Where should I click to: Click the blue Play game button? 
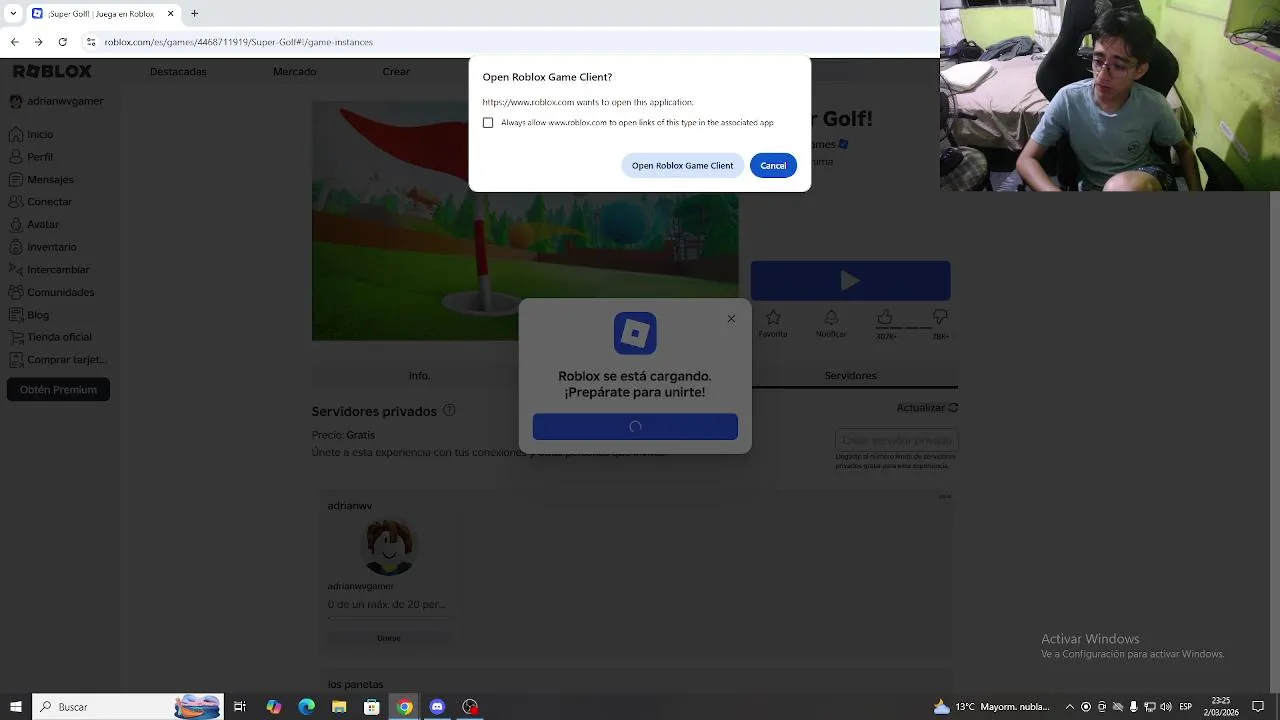coord(850,281)
